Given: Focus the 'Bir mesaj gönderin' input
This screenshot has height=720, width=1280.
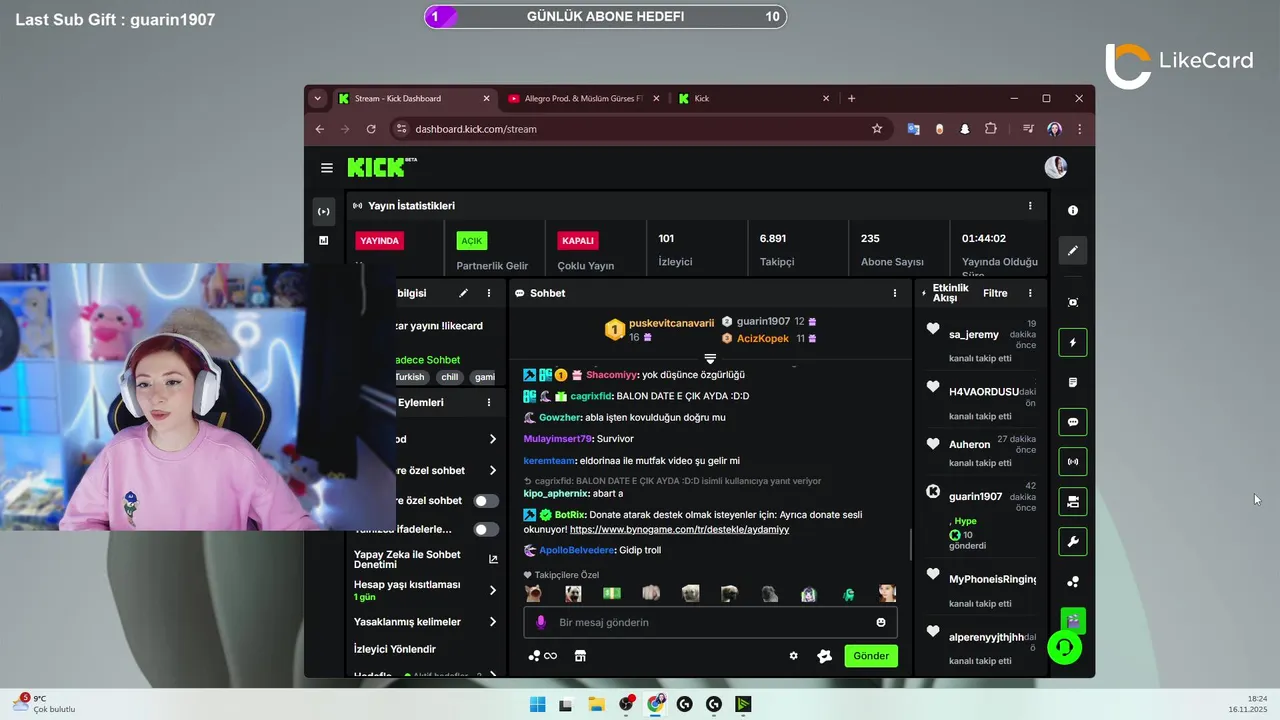Looking at the screenshot, I should pyautogui.click(x=710, y=622).
